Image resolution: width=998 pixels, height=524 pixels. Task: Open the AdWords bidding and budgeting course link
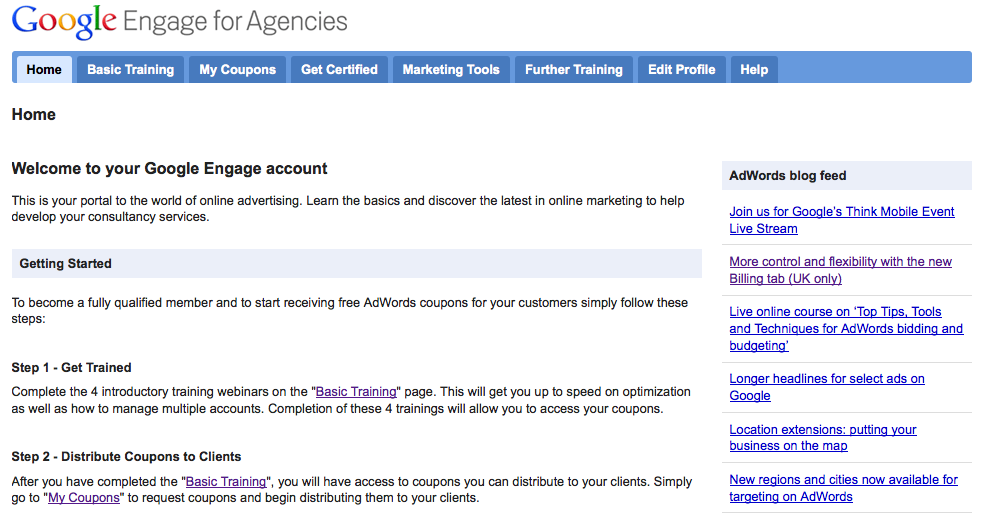pyautogui.click(x=845, y=328)
